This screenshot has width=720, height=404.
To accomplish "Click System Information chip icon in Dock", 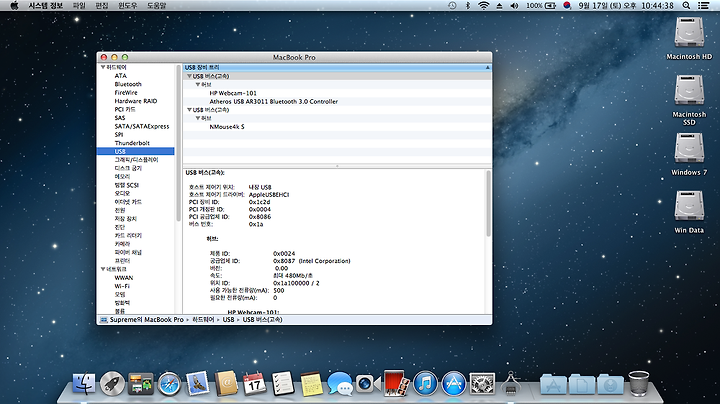I will (511, 384).
